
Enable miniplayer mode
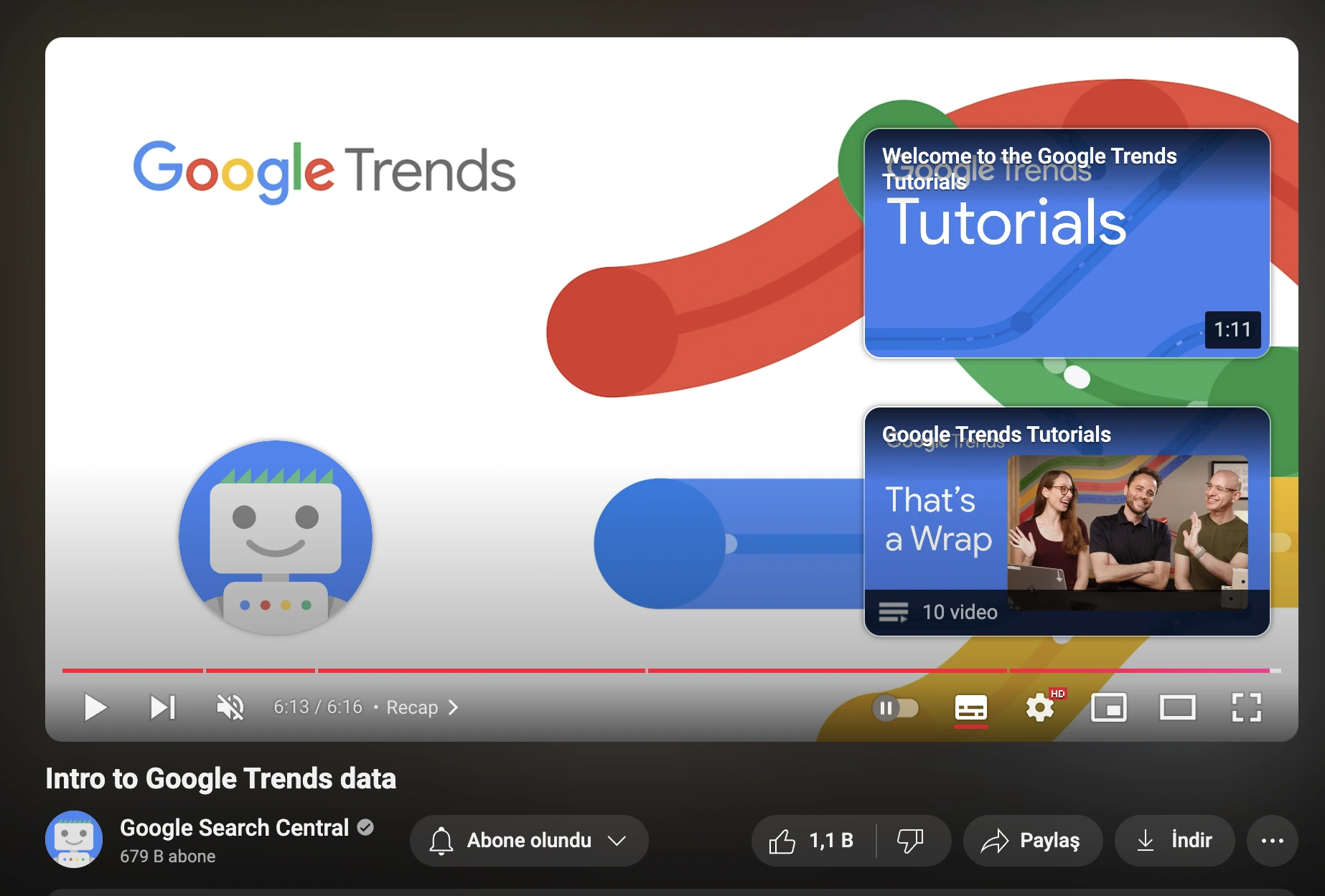pyautogui.click(x=1108, y=708)
